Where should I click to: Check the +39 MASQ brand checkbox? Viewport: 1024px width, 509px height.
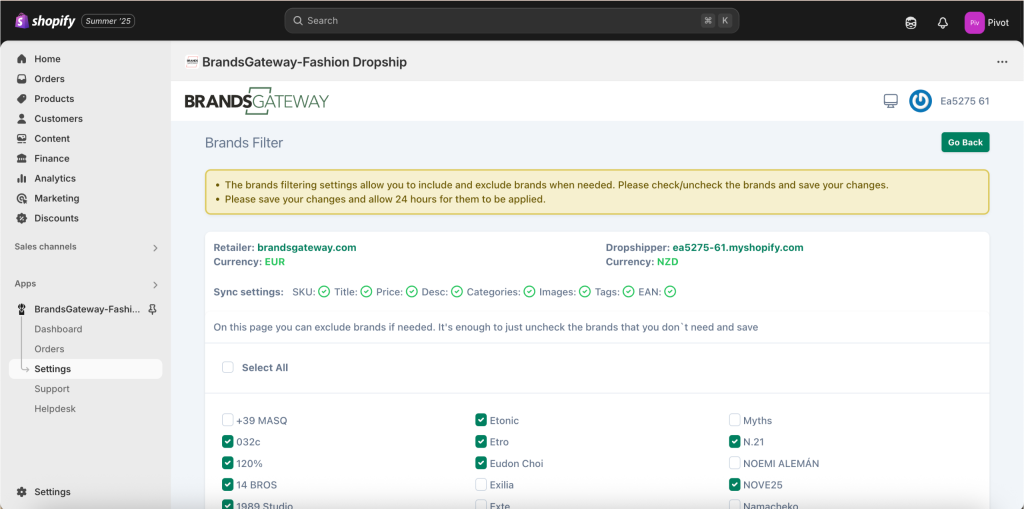tap(227, 420)
